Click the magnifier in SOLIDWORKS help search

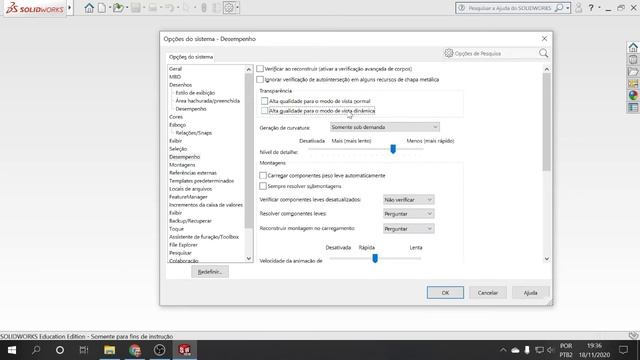pyautogui.click(x=559, y=8)
